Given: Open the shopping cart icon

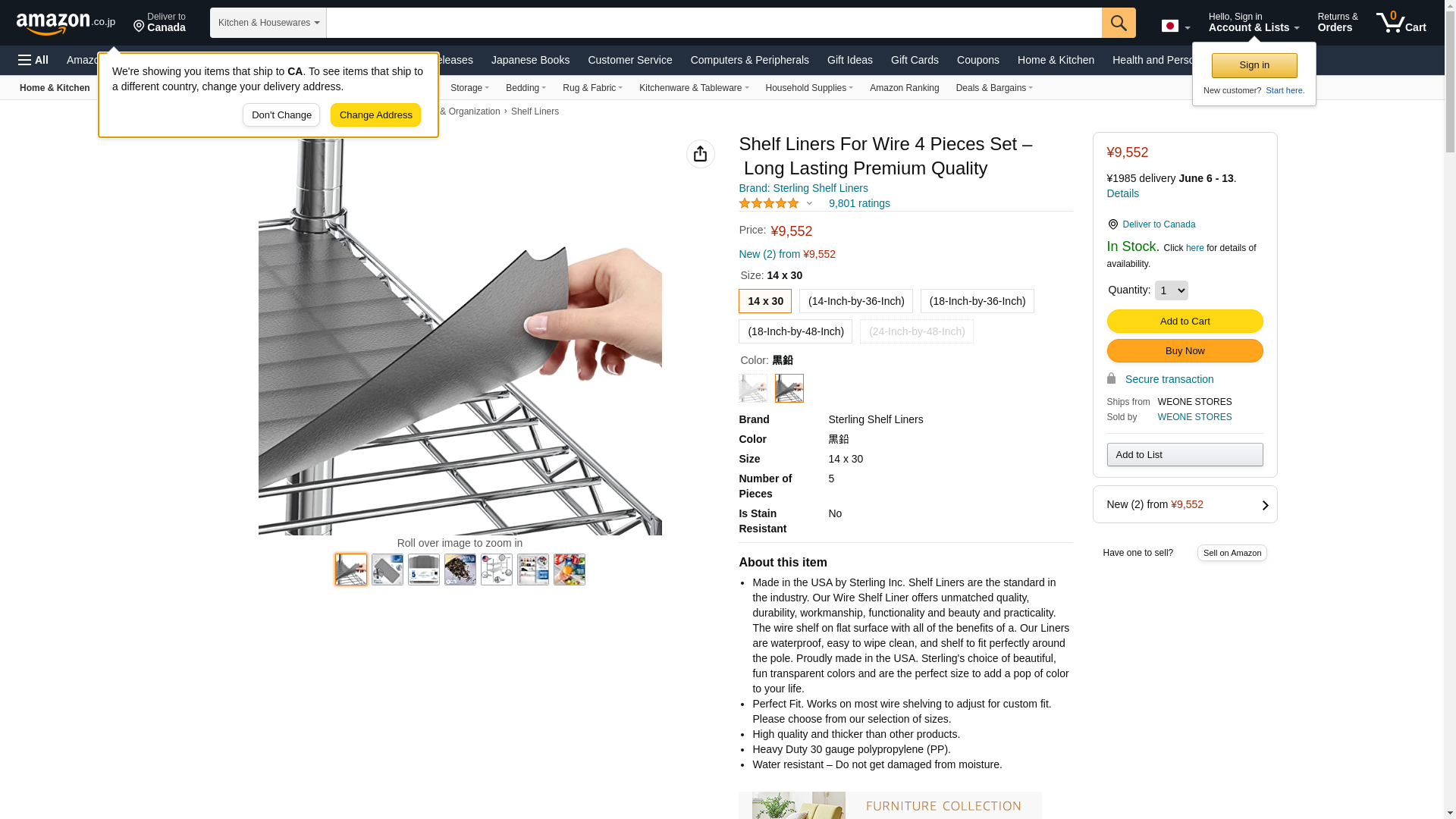Looking at the screenshot, I should (x=1401, y=22).
